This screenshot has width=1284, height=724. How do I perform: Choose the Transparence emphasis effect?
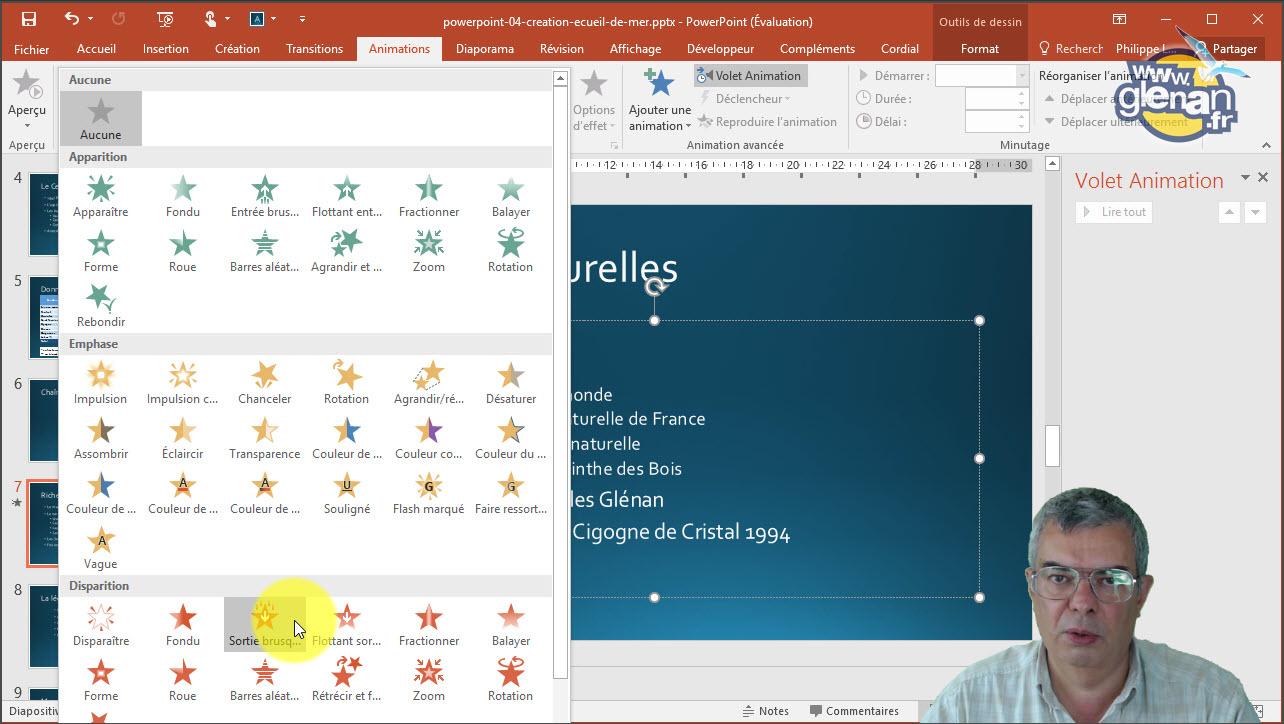pyautogui.click(x=265, y=438)
